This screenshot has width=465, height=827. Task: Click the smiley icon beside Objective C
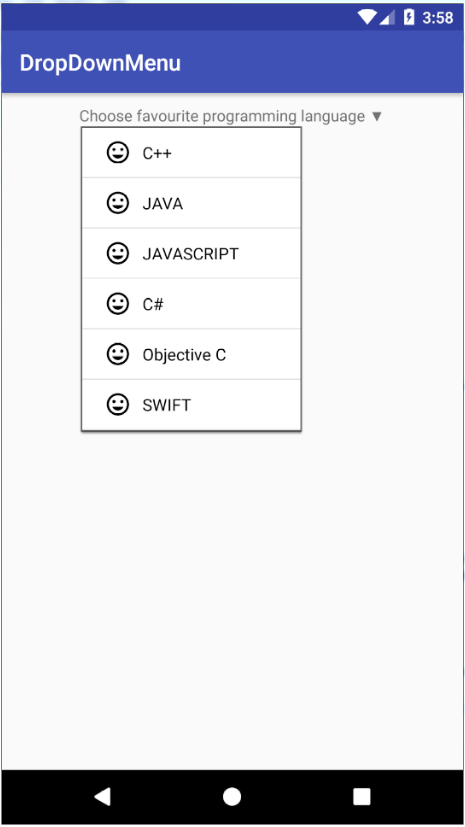(x=118, y=354)
